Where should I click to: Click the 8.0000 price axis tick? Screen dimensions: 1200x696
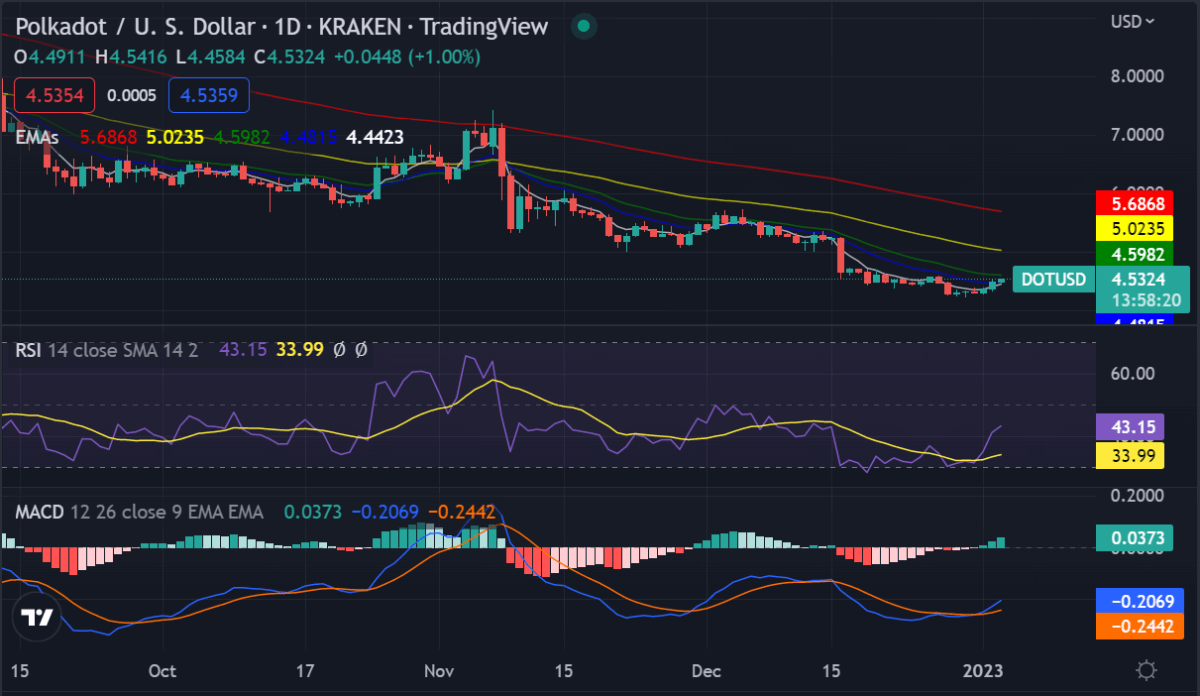click(x=1137, y=76)
